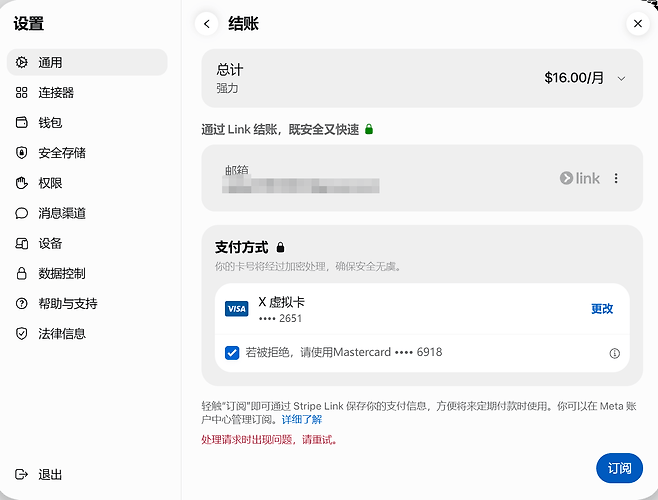Click the green lock icon after Link heading
The width and height of the screenshot is (658, 500).
click(369, 129)
